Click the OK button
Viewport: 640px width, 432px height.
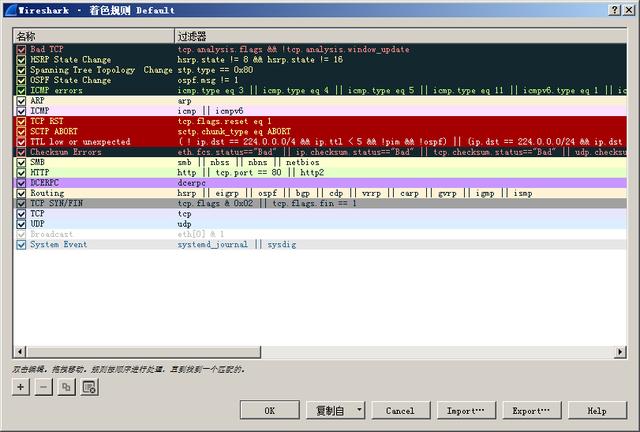click(270, 410)
